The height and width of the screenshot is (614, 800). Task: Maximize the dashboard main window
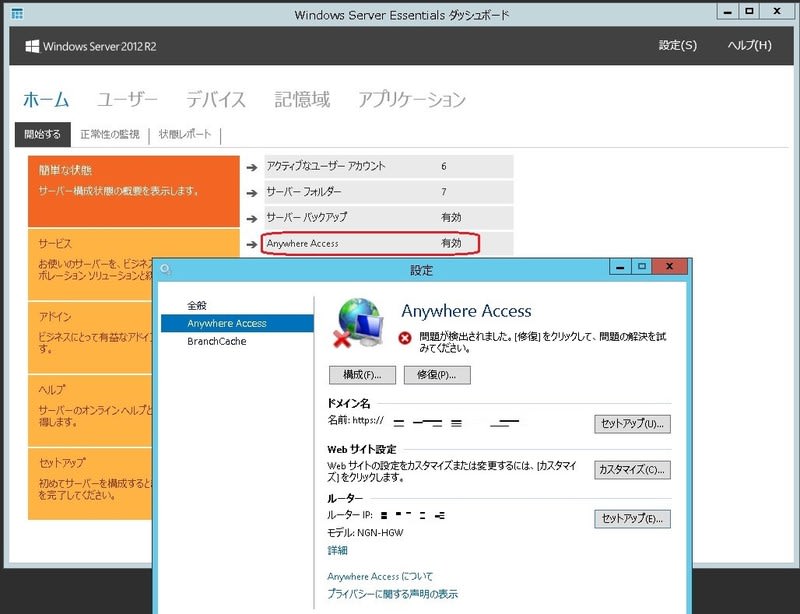(x=749, y=11)
